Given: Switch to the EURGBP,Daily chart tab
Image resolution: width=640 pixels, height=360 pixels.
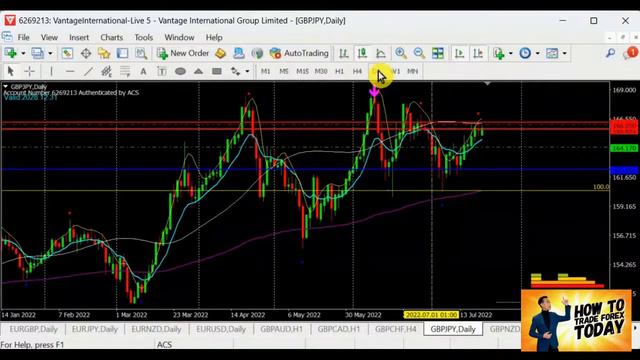Looking at the screenshot, I should point(33,329).
